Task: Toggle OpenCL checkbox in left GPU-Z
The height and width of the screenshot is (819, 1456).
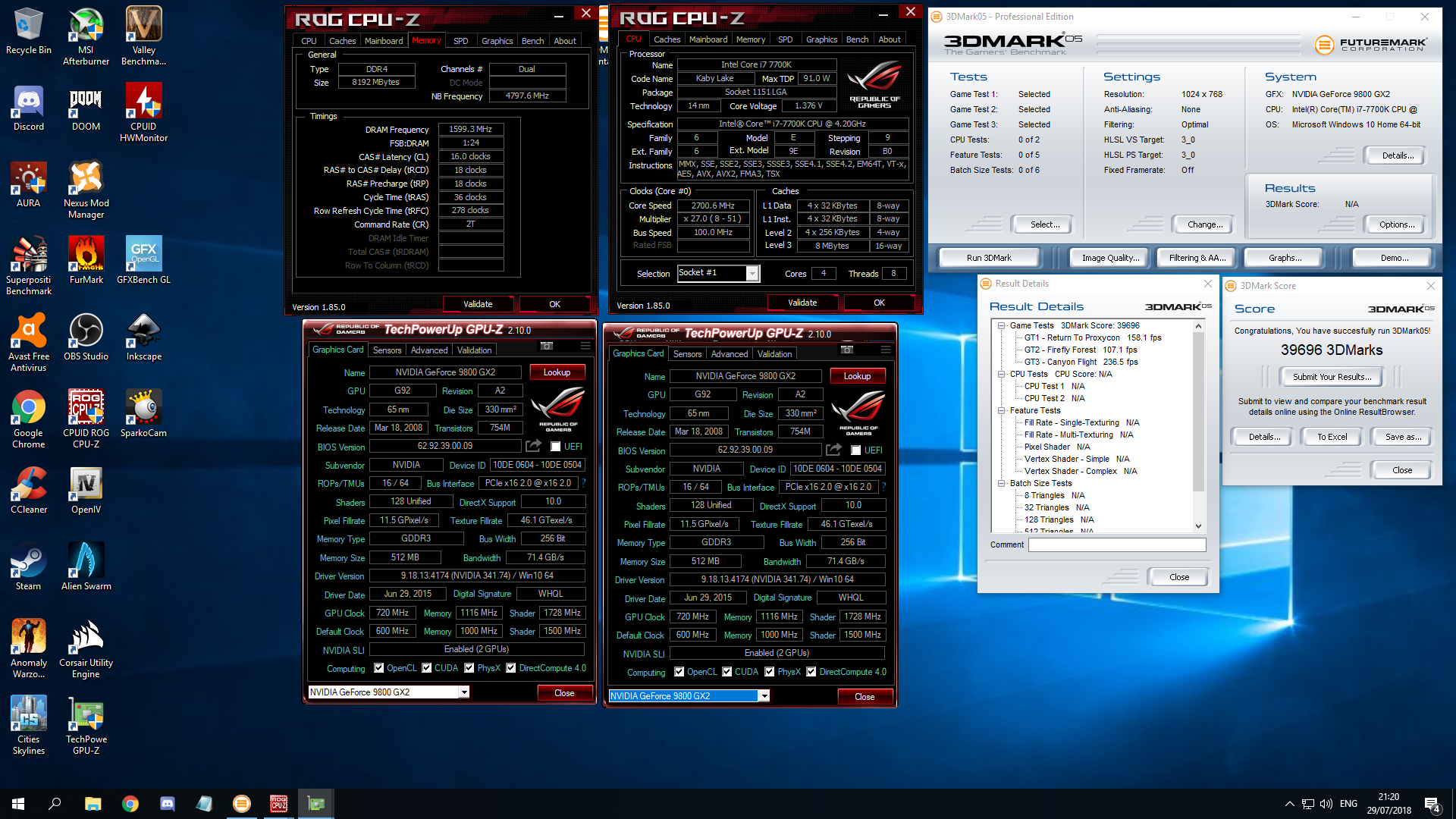Action: click(379, 668)
